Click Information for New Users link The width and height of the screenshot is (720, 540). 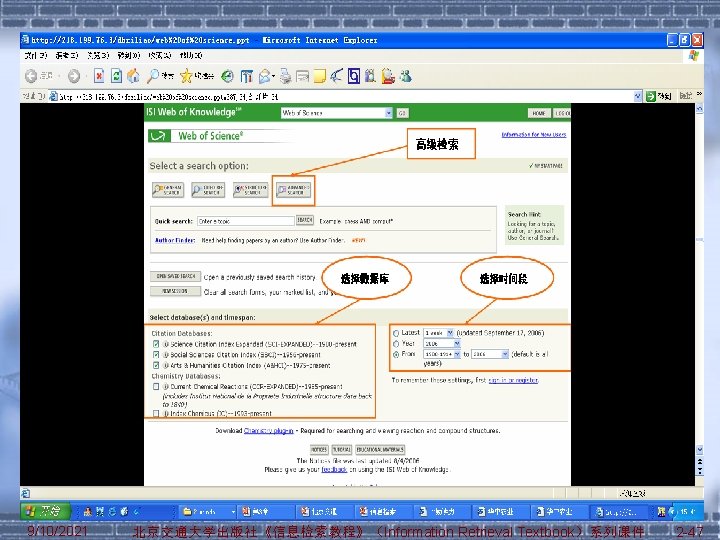click(534, 135)
